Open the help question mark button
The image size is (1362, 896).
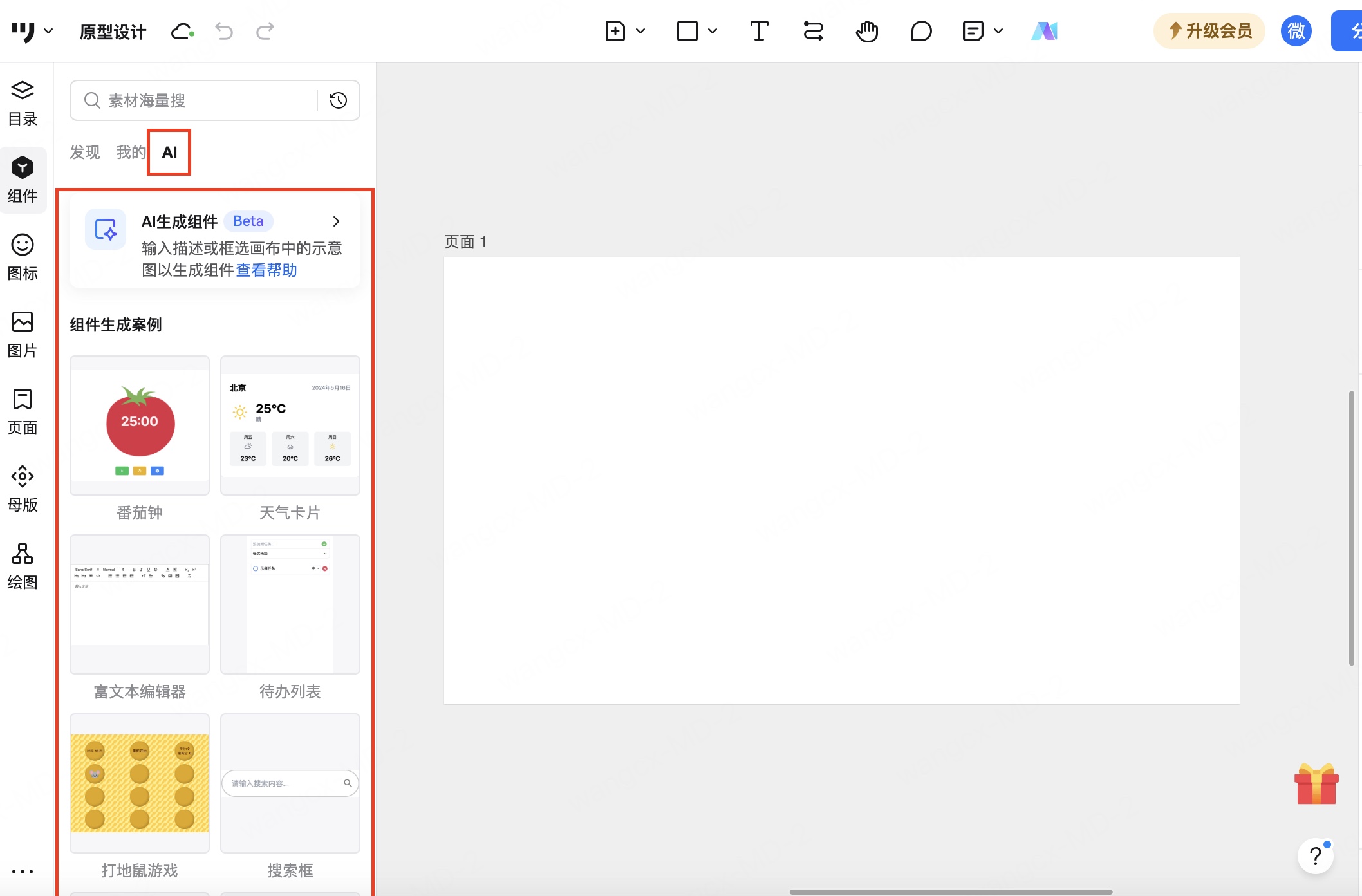click(1316, 856)
